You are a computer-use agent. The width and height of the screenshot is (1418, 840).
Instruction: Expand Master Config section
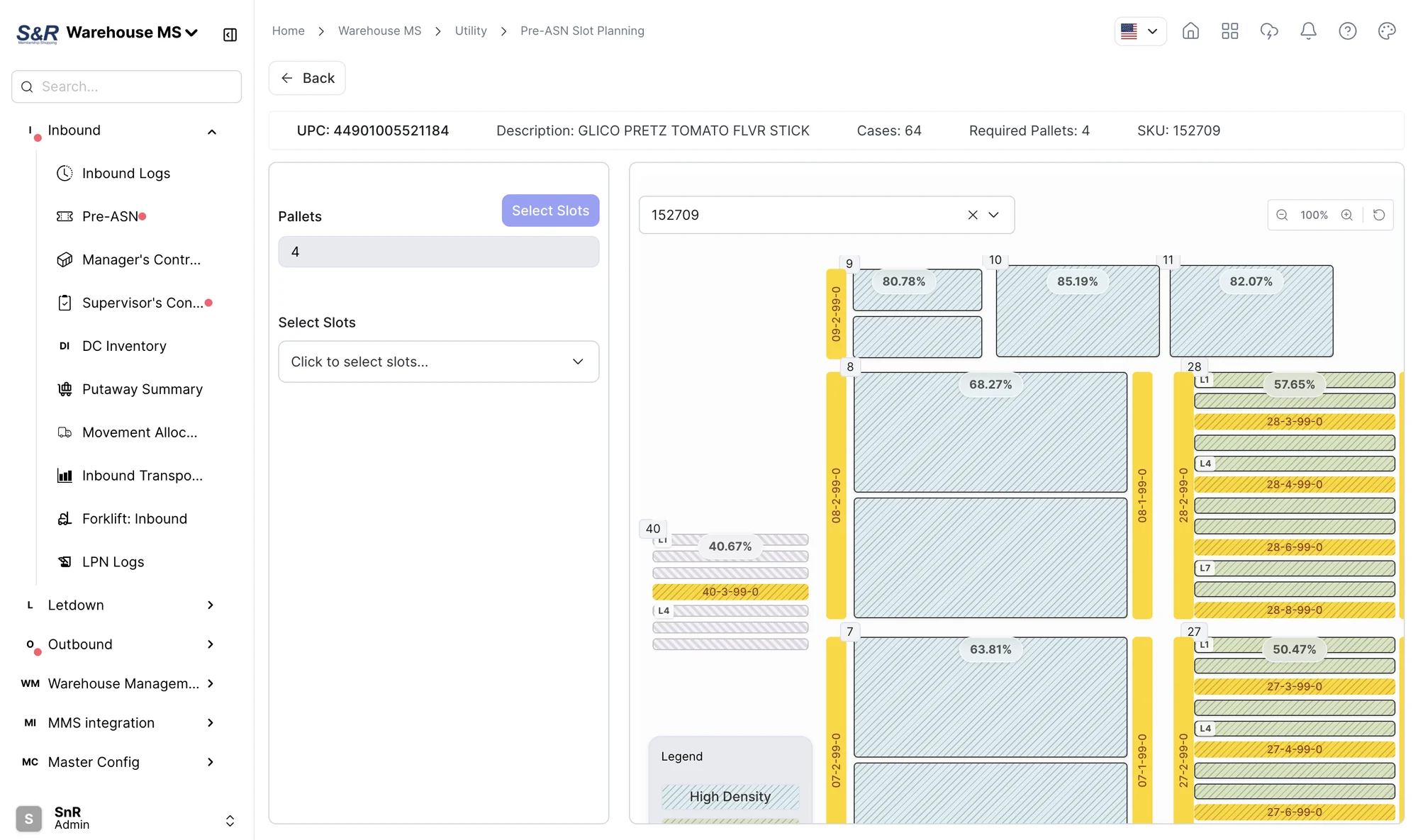[210, 762]
